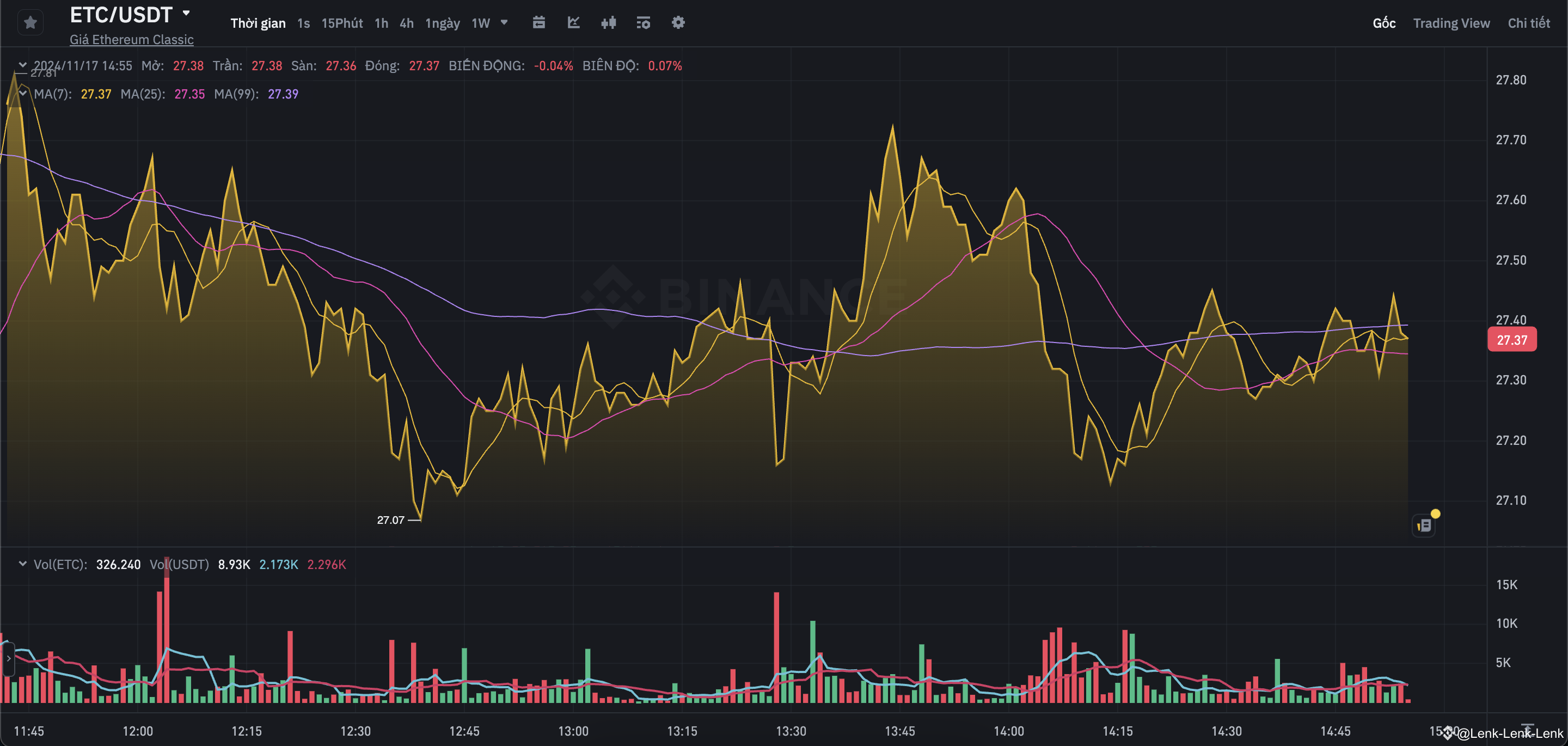Select the 1ngày timeframe

(443, 22)
